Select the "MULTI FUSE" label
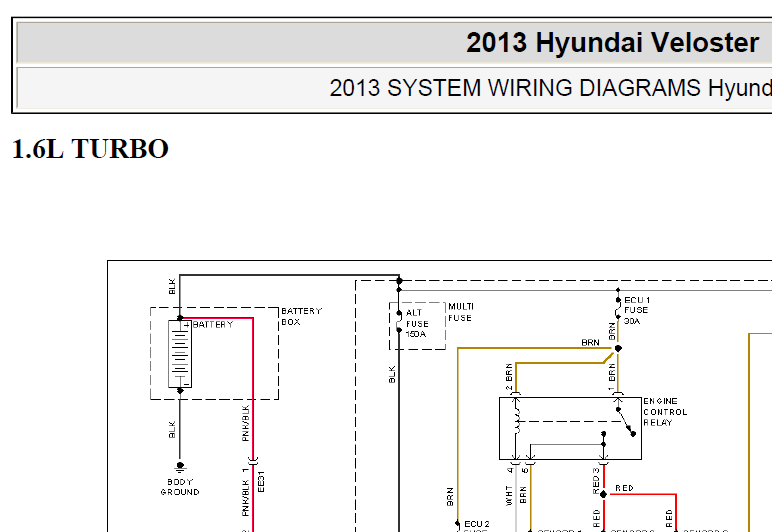 (x=460, y=312)
